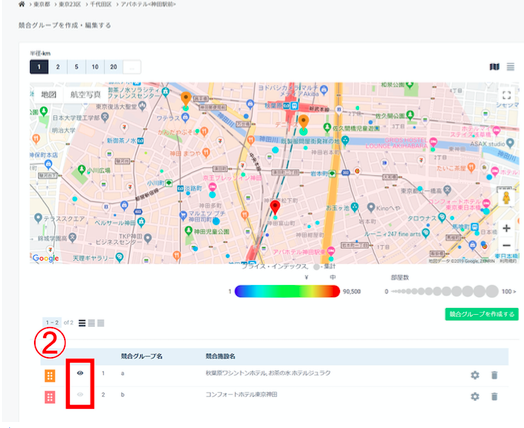
Task: Click 秋葉原ワシントンホテル facilities text in row a
Action: (x=268, y=373)
